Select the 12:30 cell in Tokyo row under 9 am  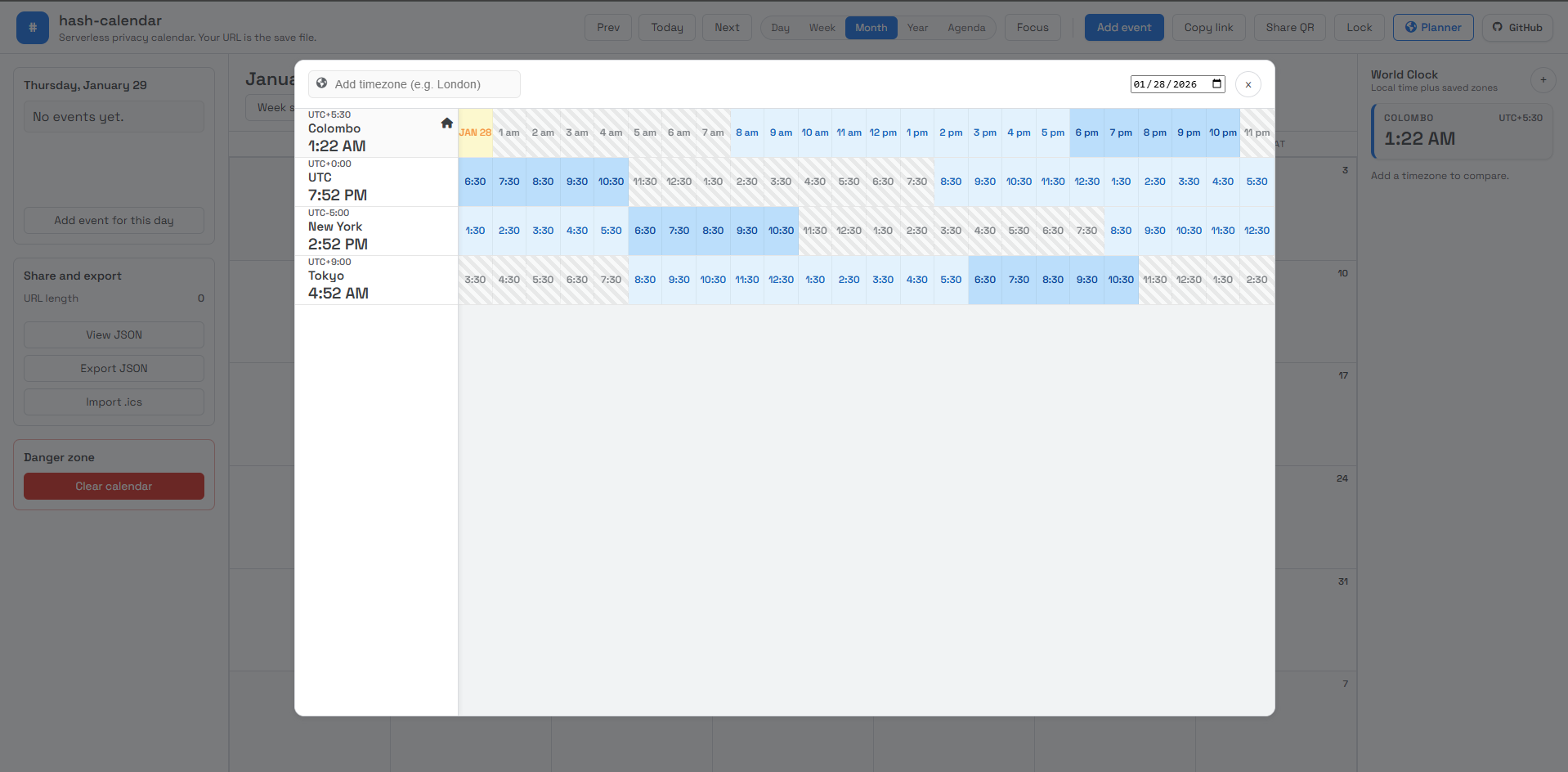[x=781, y=280]
